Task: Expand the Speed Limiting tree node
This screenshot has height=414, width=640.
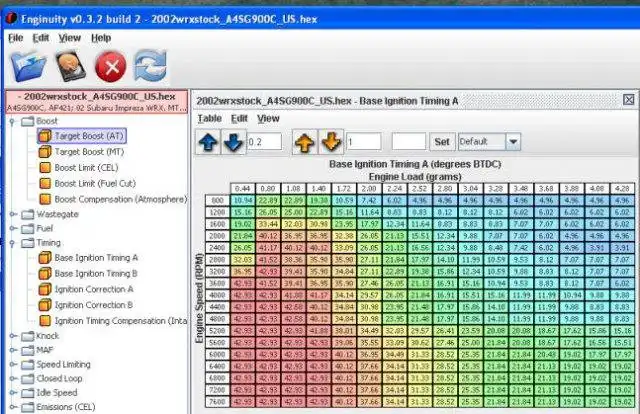Action: pos(13,364)
